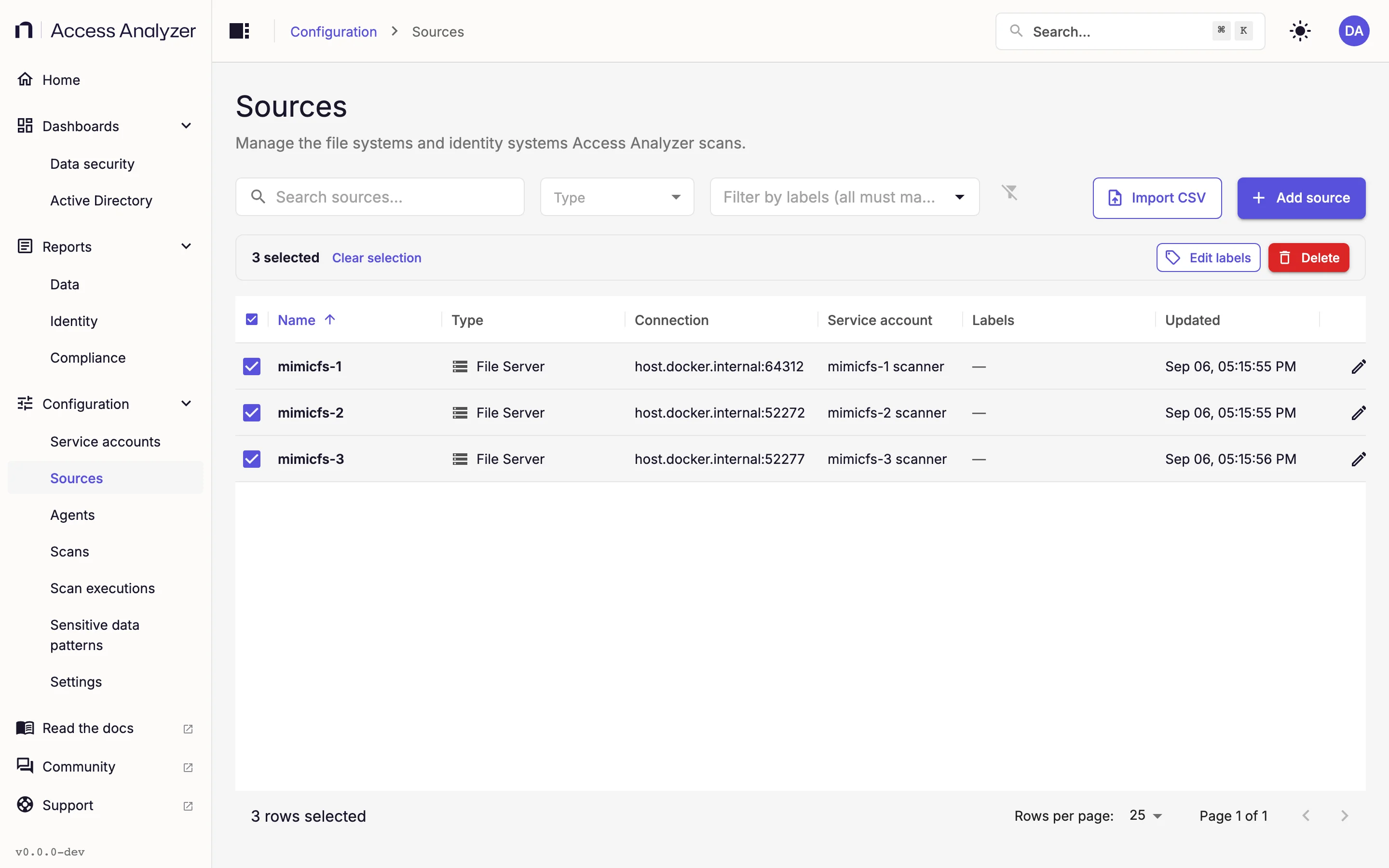
Task: Click the Name column sort arrow
Action: 329,320
